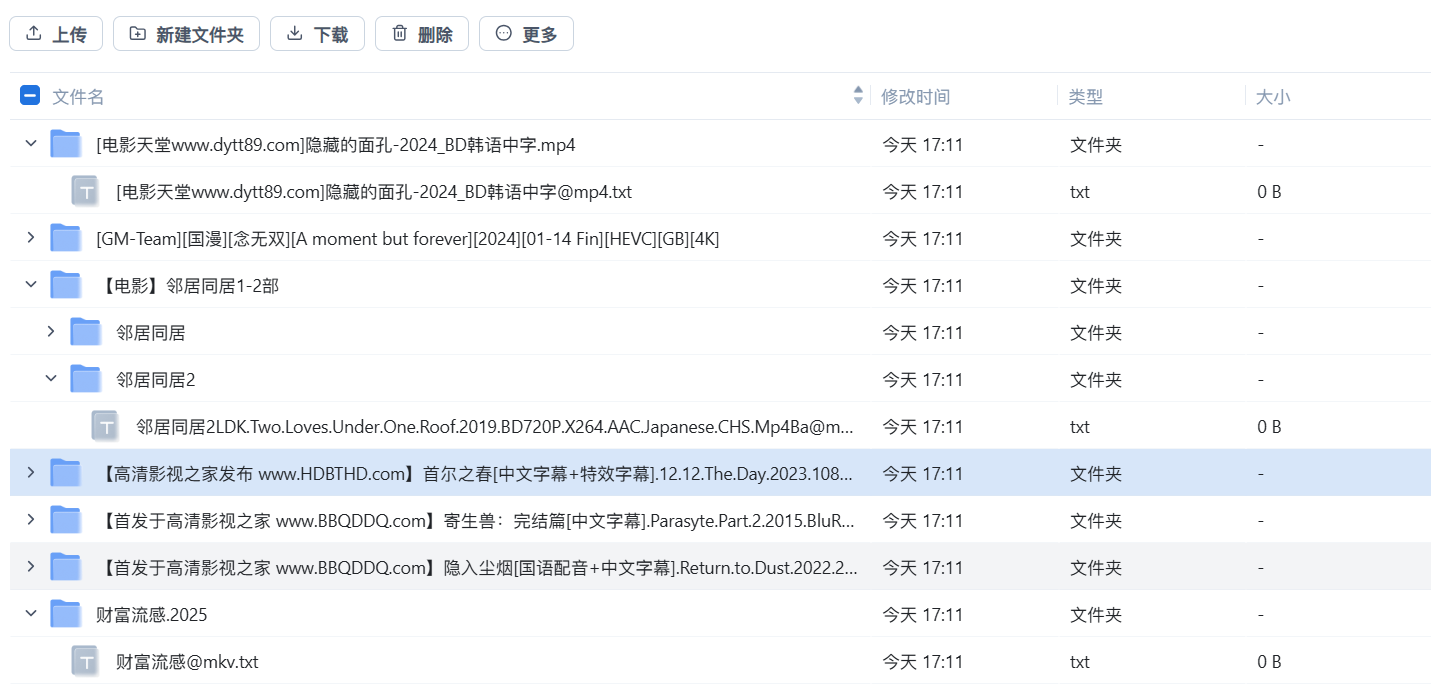Click 0 B size of 邻居同居2LDK txt file

point(1269,427)
